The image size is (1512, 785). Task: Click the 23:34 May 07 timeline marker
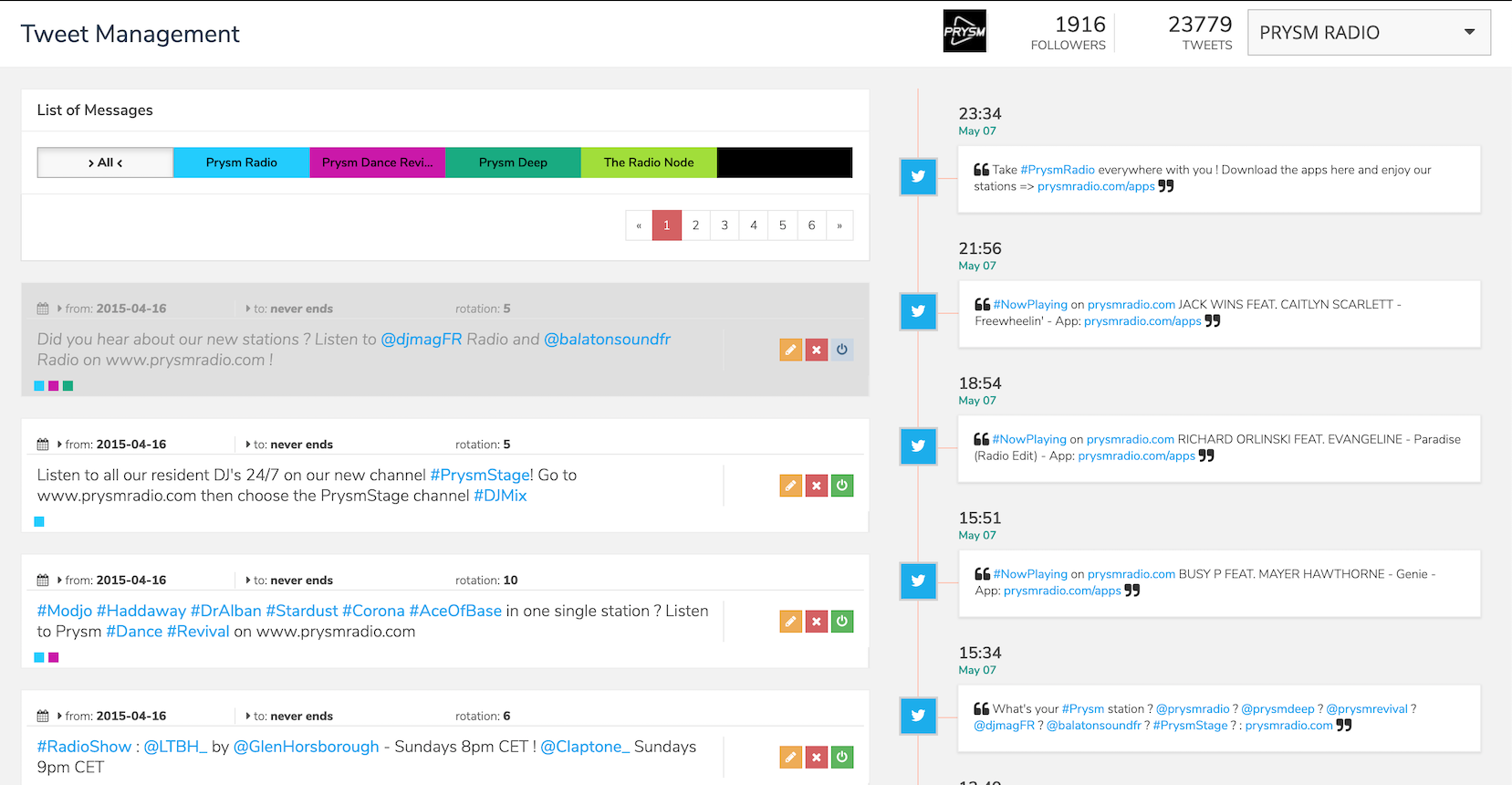tap(980, 120)
